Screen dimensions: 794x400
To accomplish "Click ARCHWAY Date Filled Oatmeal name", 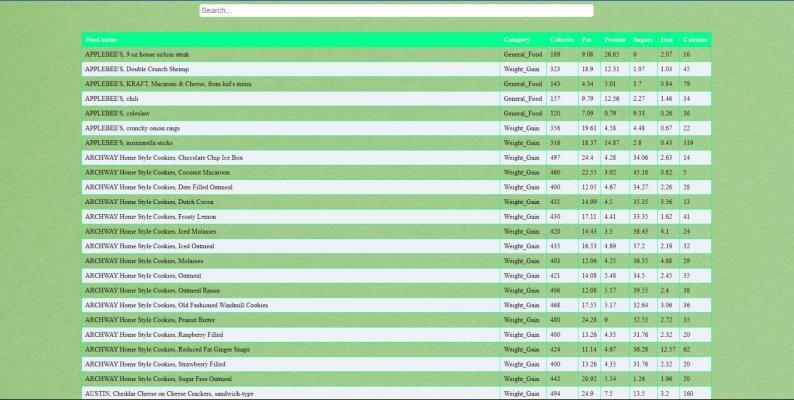I will click(158, 187).
